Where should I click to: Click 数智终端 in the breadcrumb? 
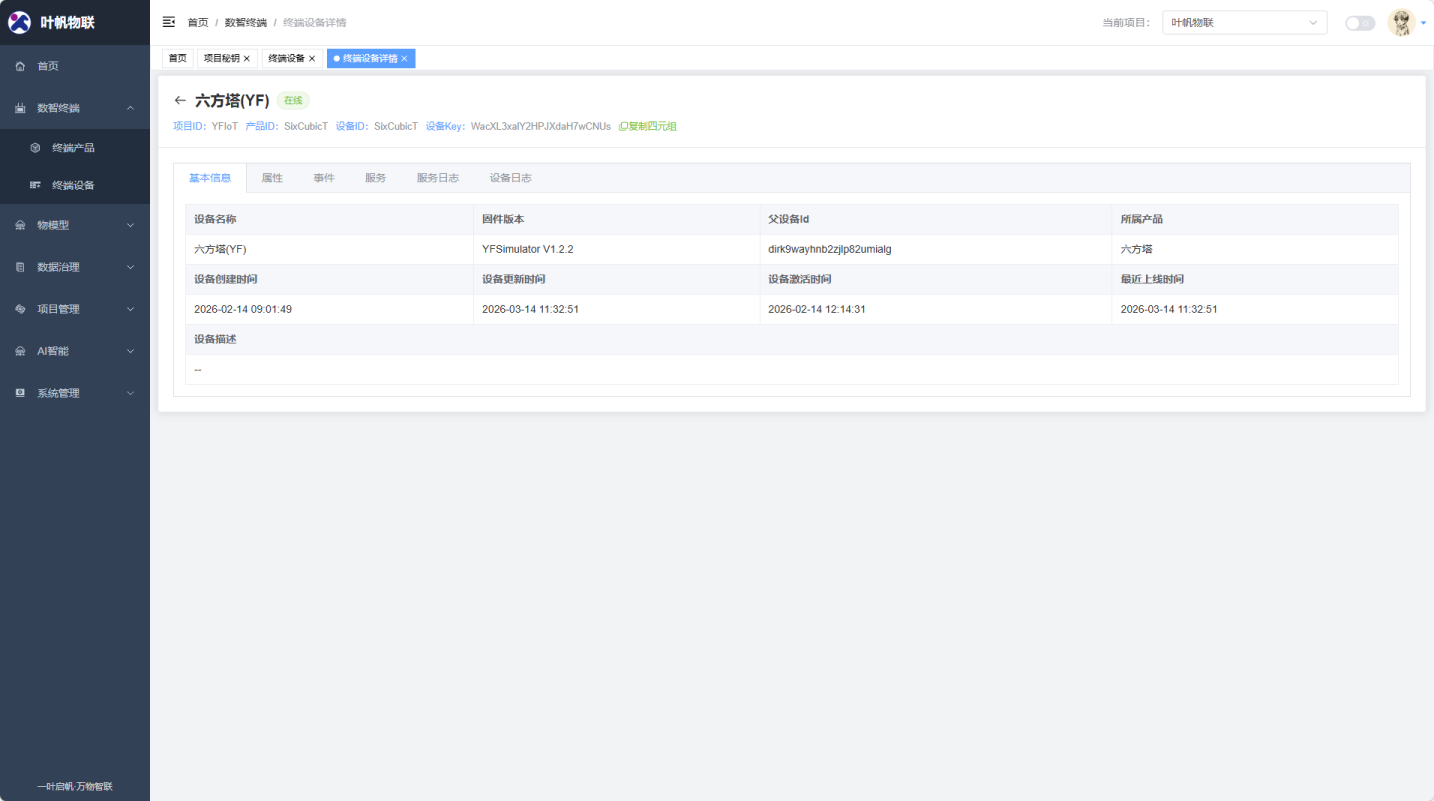[245, 22]
